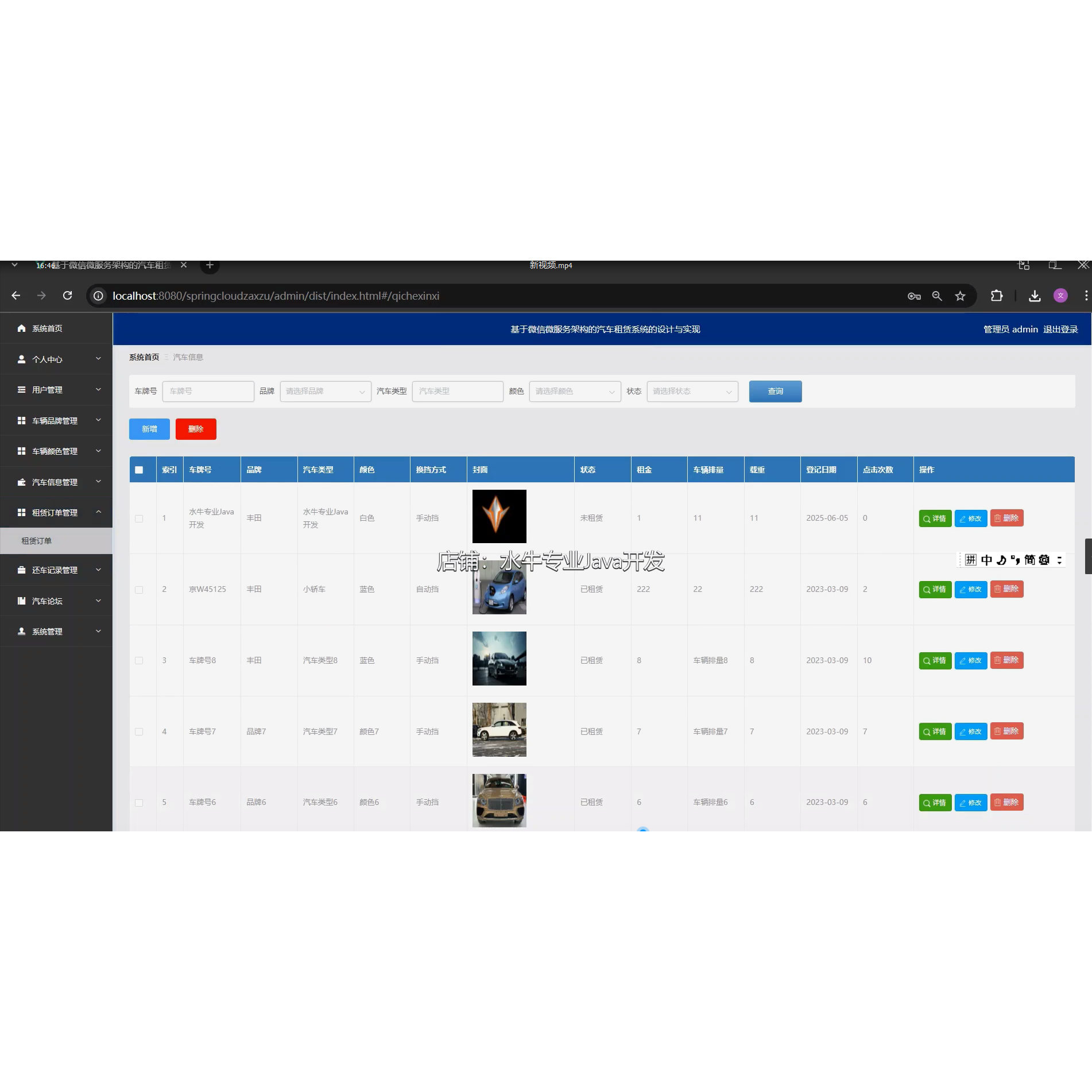Open the 请选择品牌 brand dropdown
The image size is (1092, 1092).
coord(326,392)
